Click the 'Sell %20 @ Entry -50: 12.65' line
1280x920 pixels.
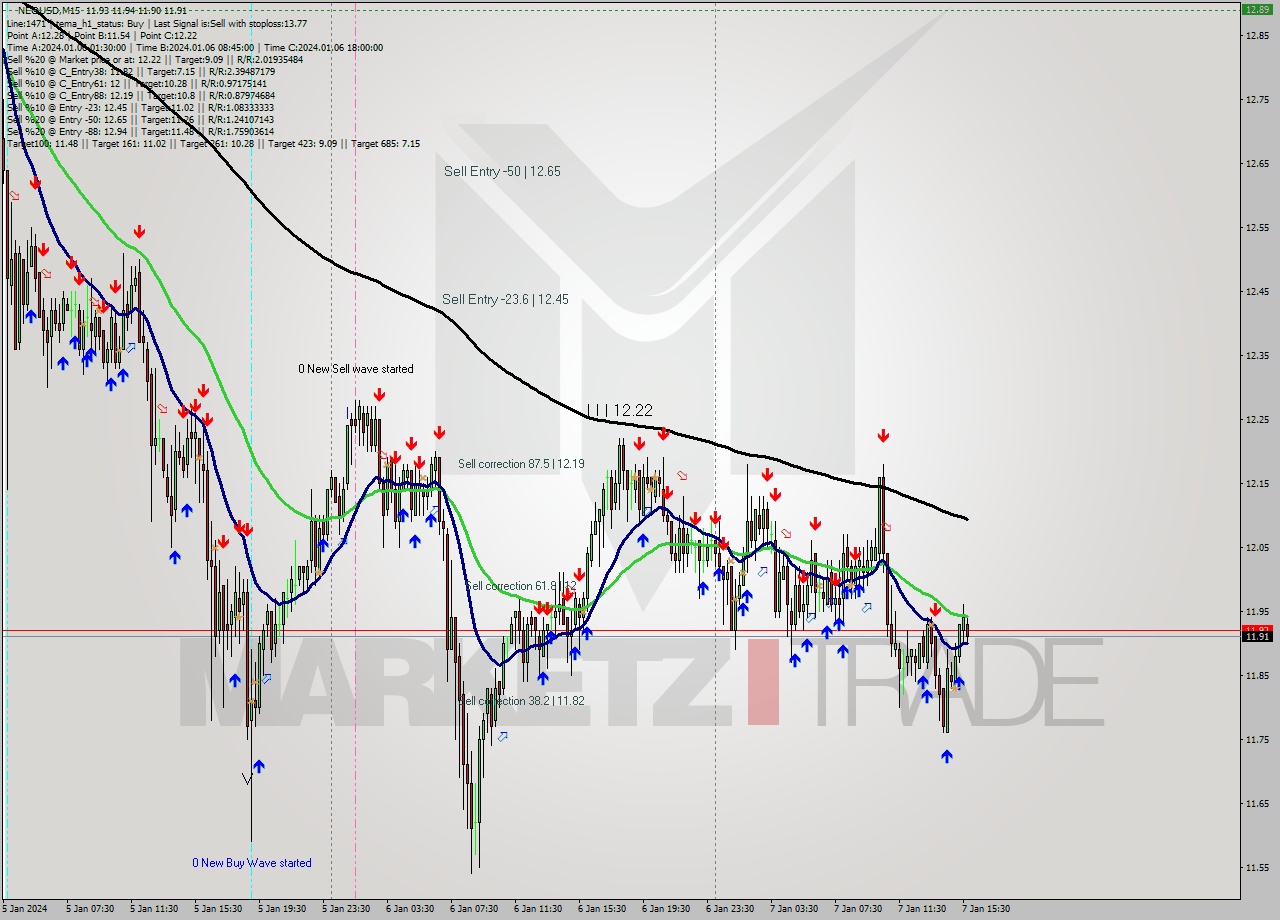click(x=140, y=119)
